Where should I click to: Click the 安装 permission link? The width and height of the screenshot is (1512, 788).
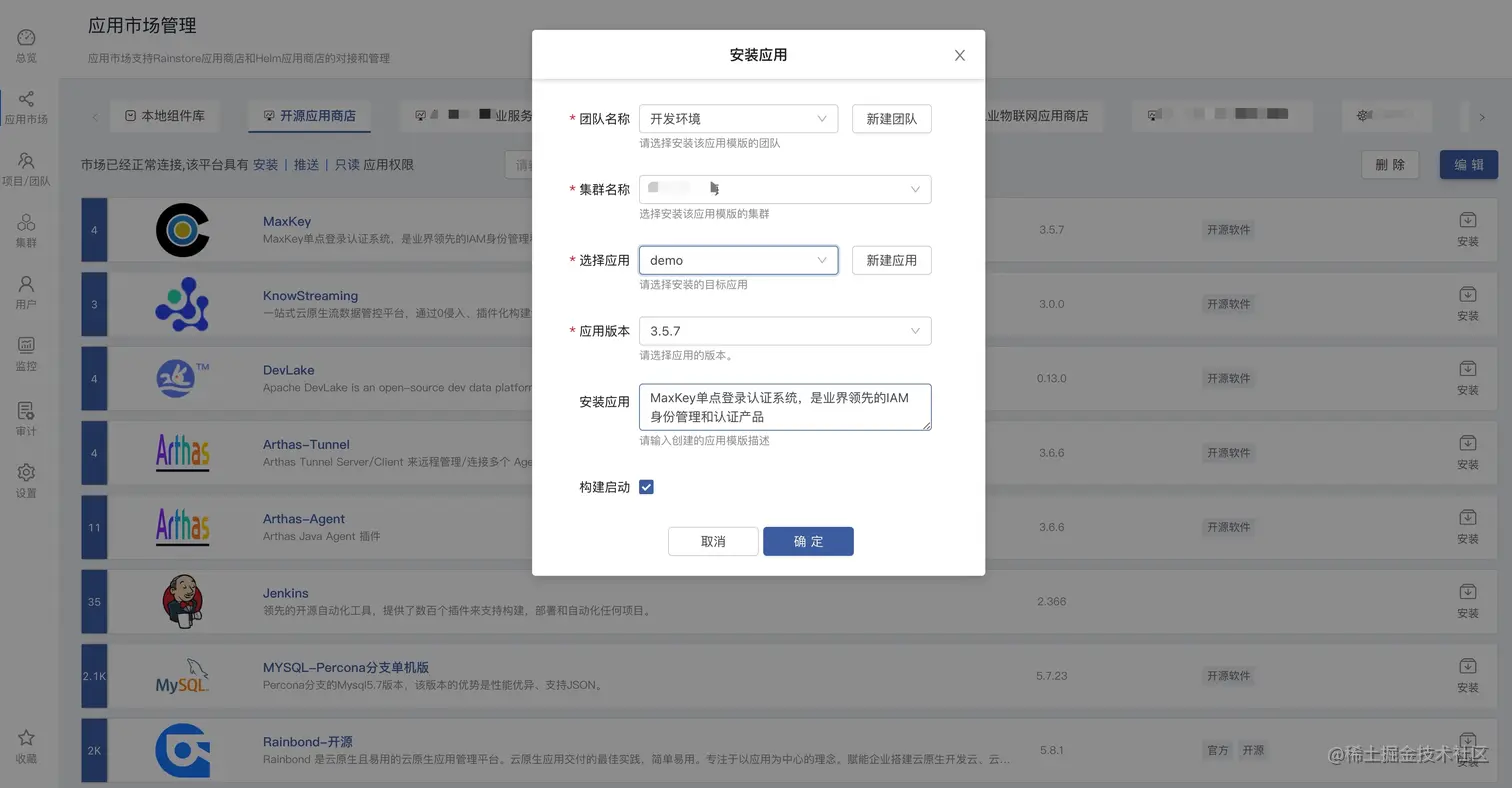point(265,165)
